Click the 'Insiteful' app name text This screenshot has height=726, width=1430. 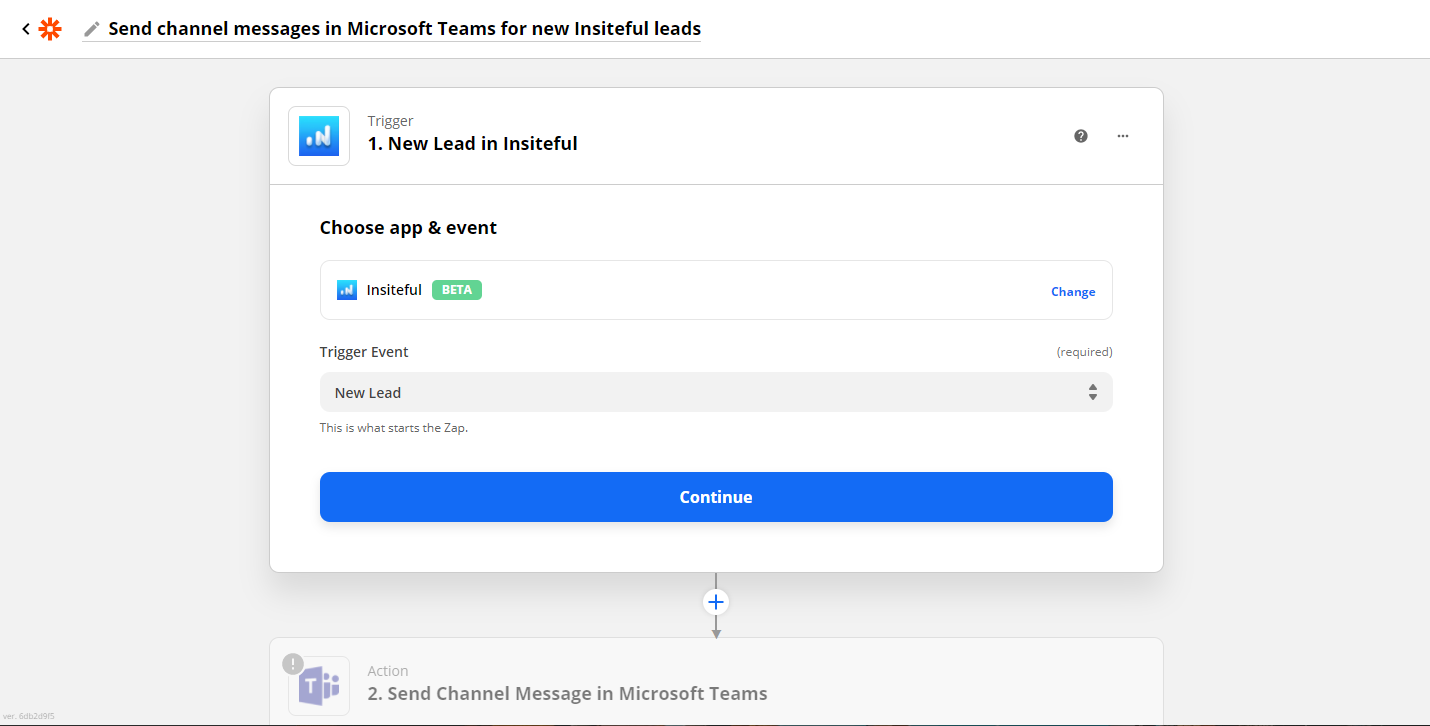coord(394,290)
